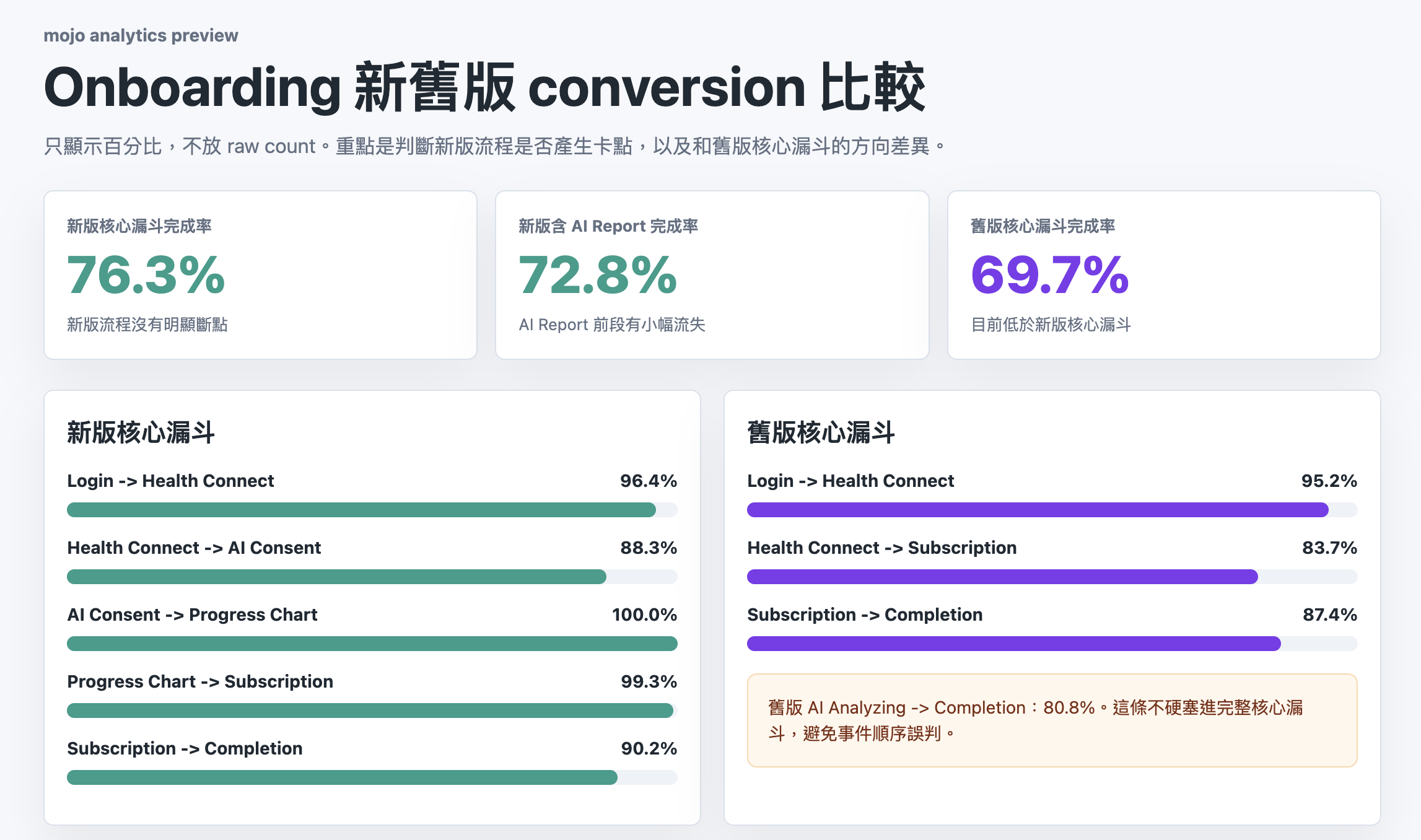Click the 'mojo analytics preview' header text
Viewport: 1421px width, 840px height.
[x=141, y=35]
